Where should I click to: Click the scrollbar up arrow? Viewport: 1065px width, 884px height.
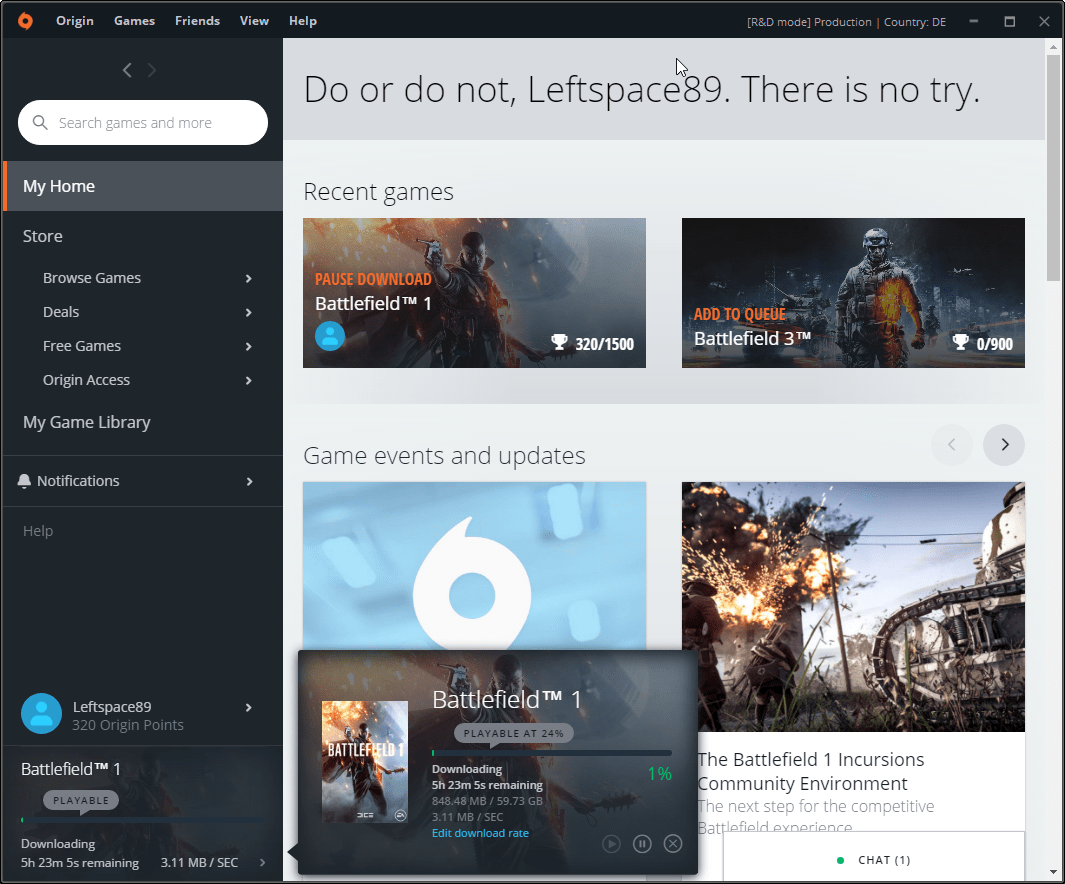coord(1053,47)
